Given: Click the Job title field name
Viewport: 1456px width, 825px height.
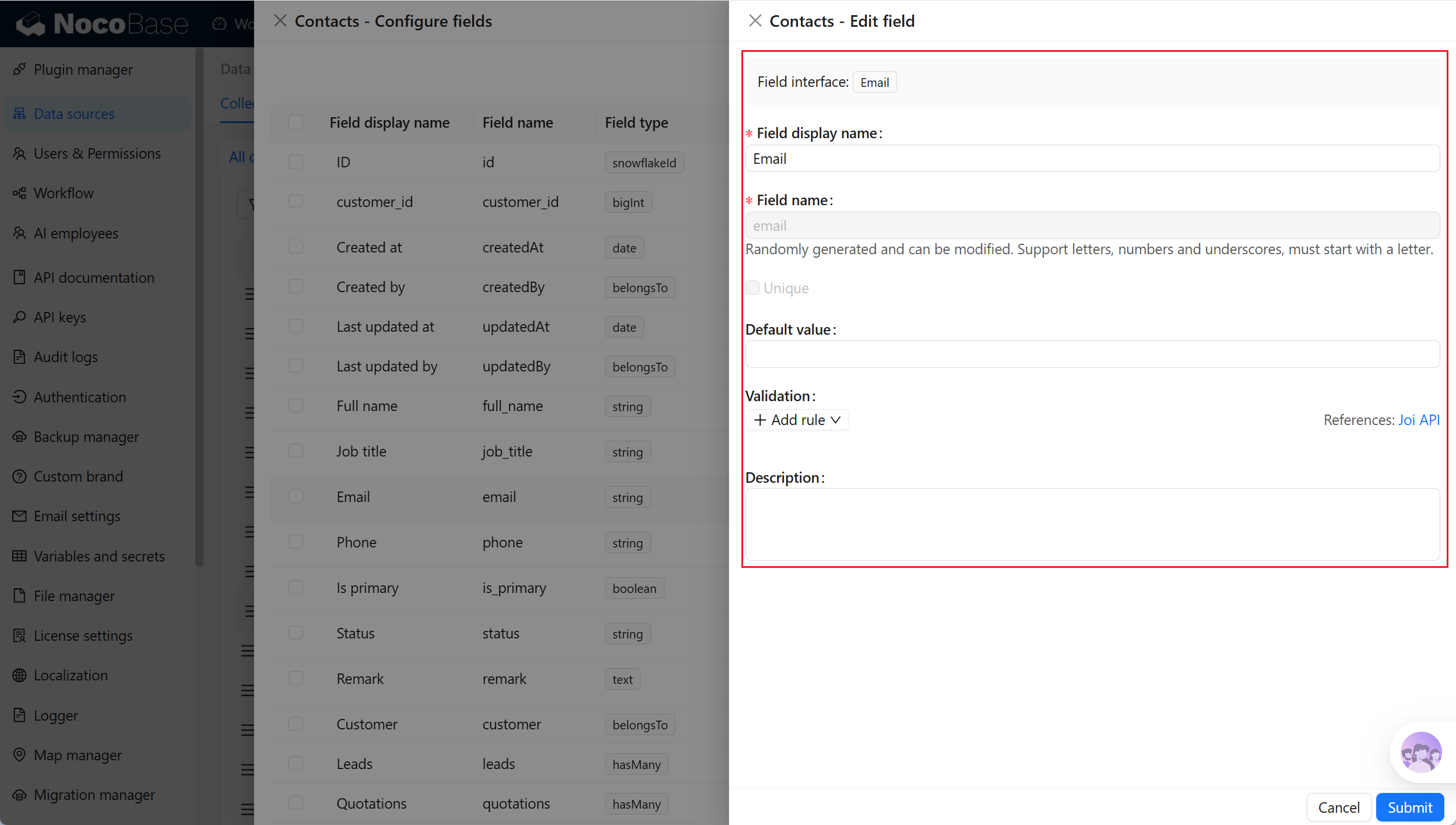Looking at the screenshot, I should point(507,451).
